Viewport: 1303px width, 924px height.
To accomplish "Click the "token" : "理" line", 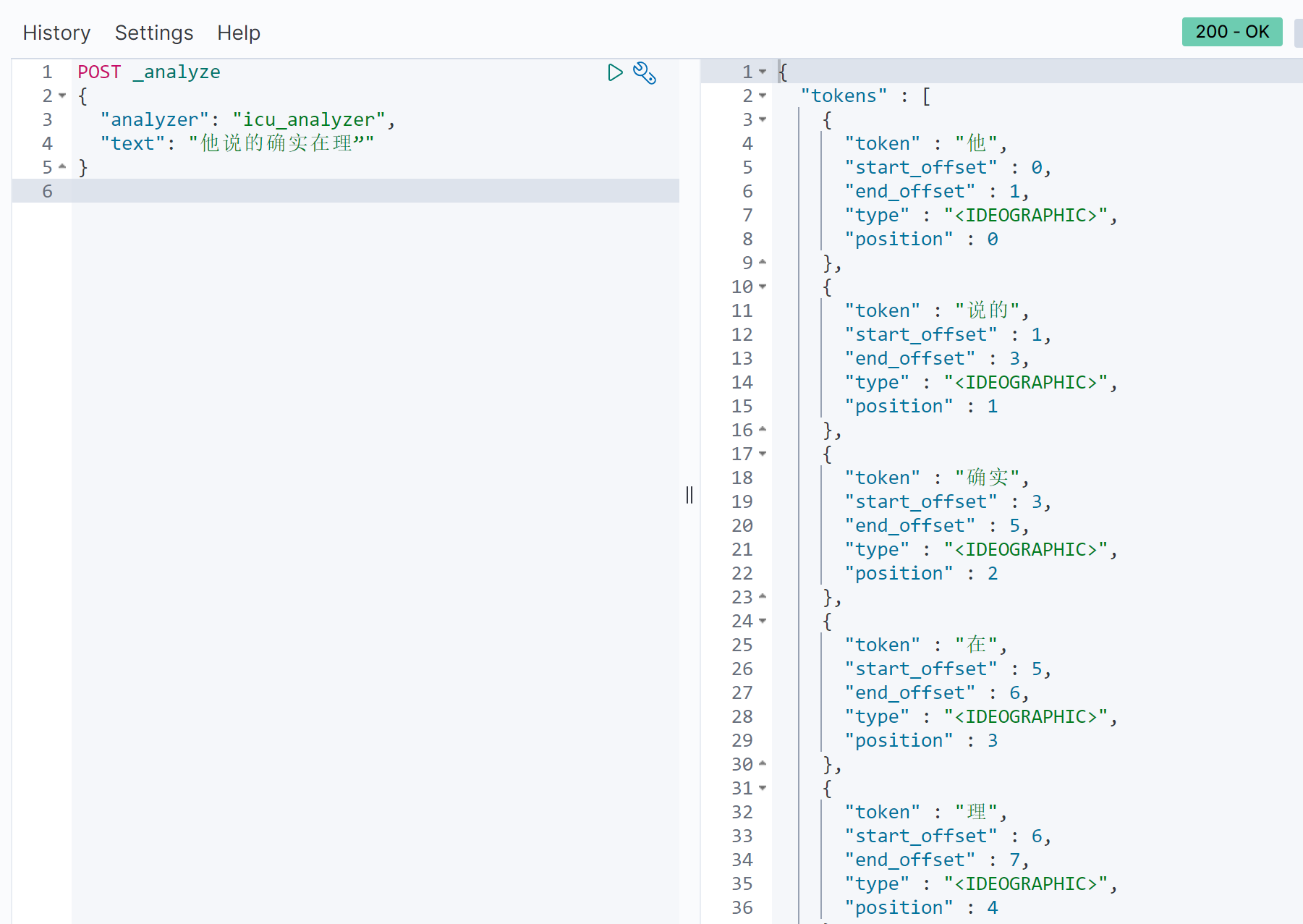I will click(926, 812).
